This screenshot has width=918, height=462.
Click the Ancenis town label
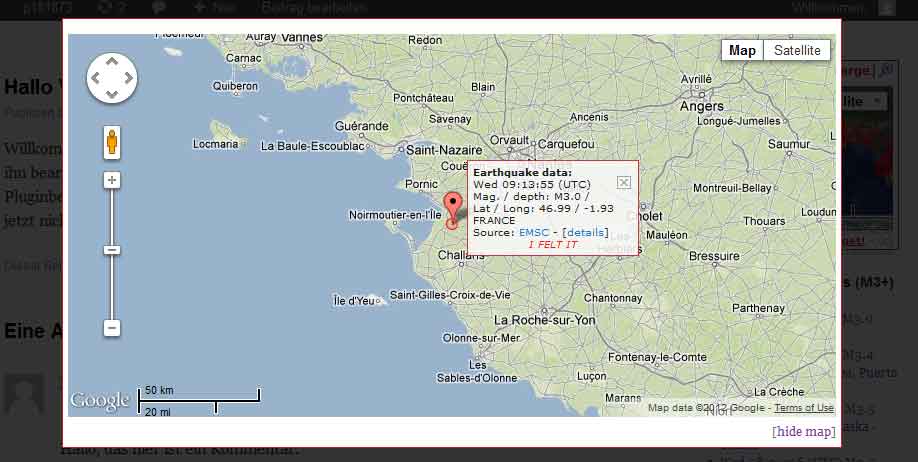click(x=589, y=117)
